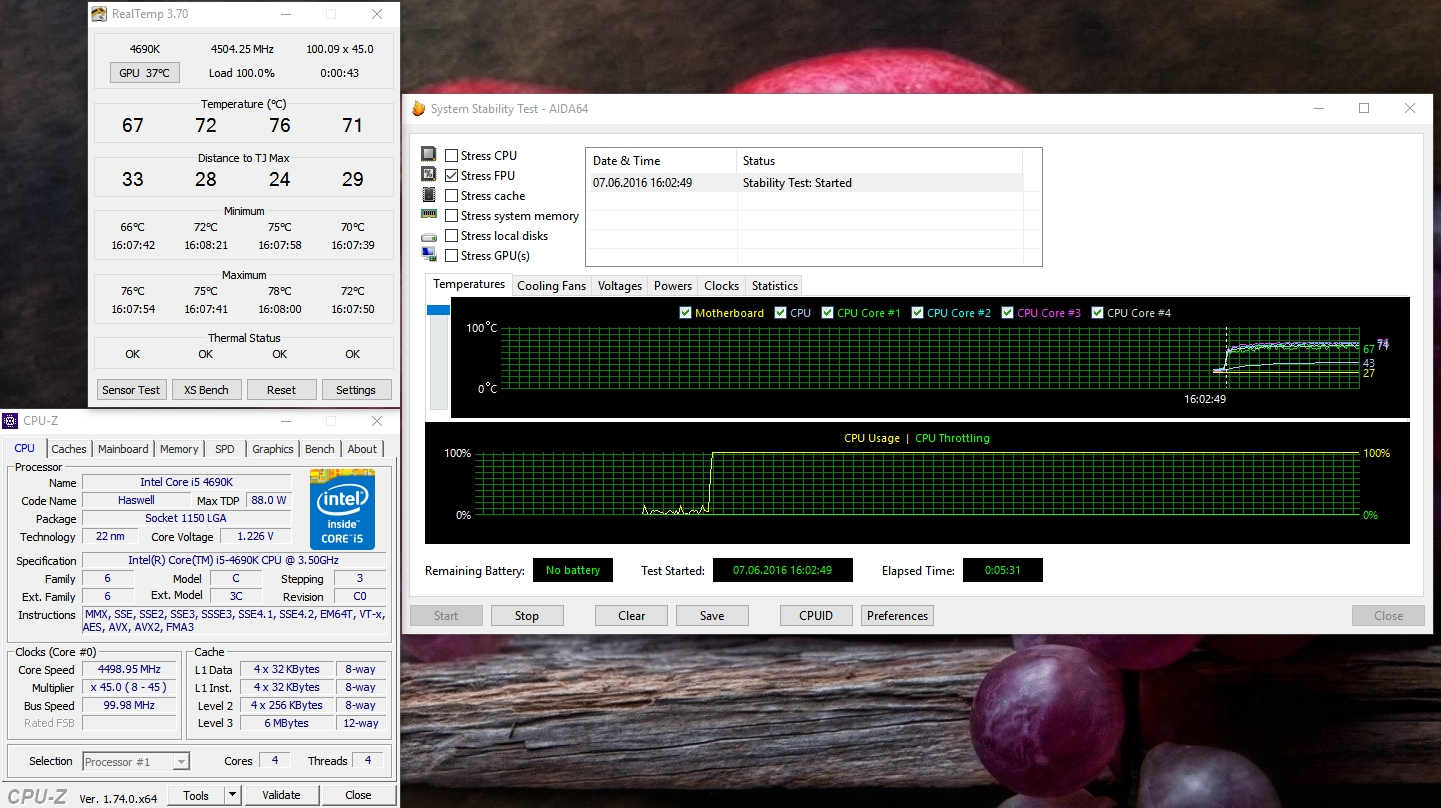The height and width of the screenshot is (808, 1441).
Task: Toggle the CPU Core #1 graph checkbox
Action: click(828, 313)
